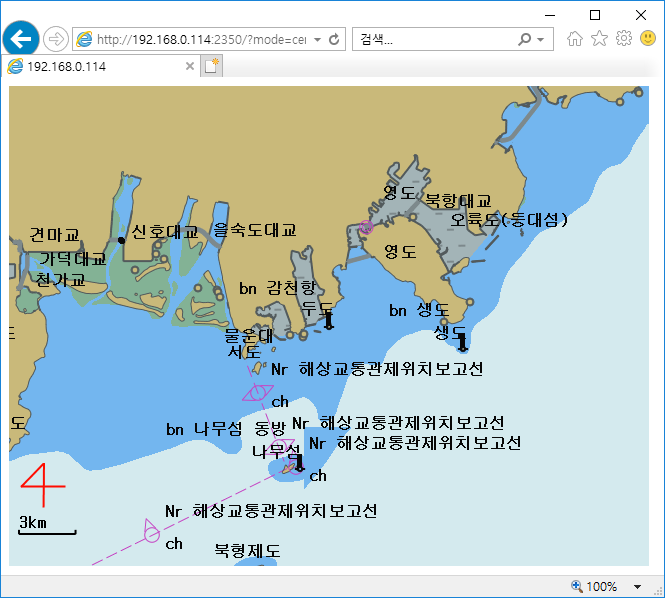Image resolution: width=665 pixels, height=598 pixels.
Task: Click the magnifier search icon
Action: [x=525, y=40]
